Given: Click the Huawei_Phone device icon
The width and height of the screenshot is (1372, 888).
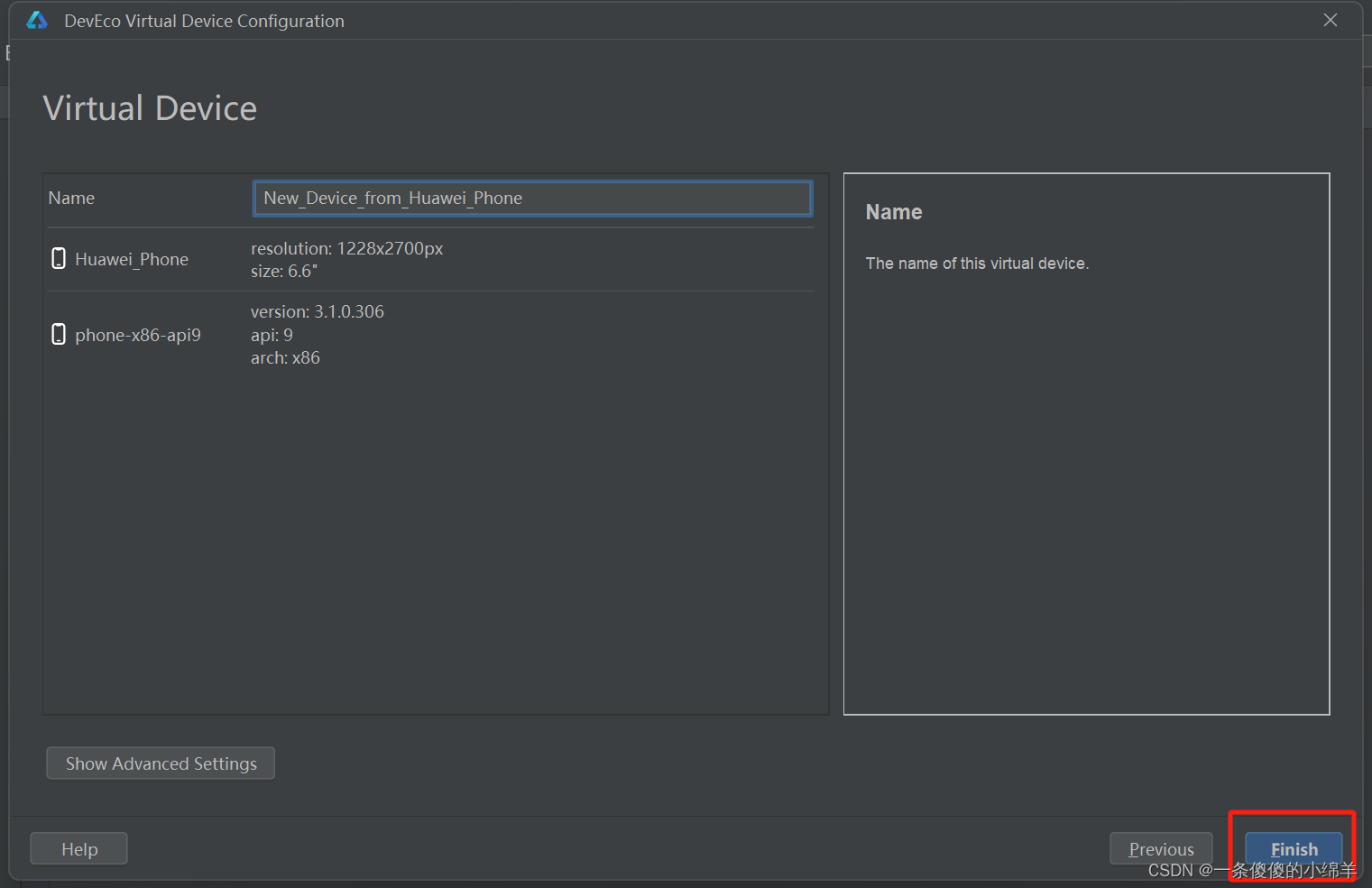Looking at the screenshot, I should (x=59, y=259).
